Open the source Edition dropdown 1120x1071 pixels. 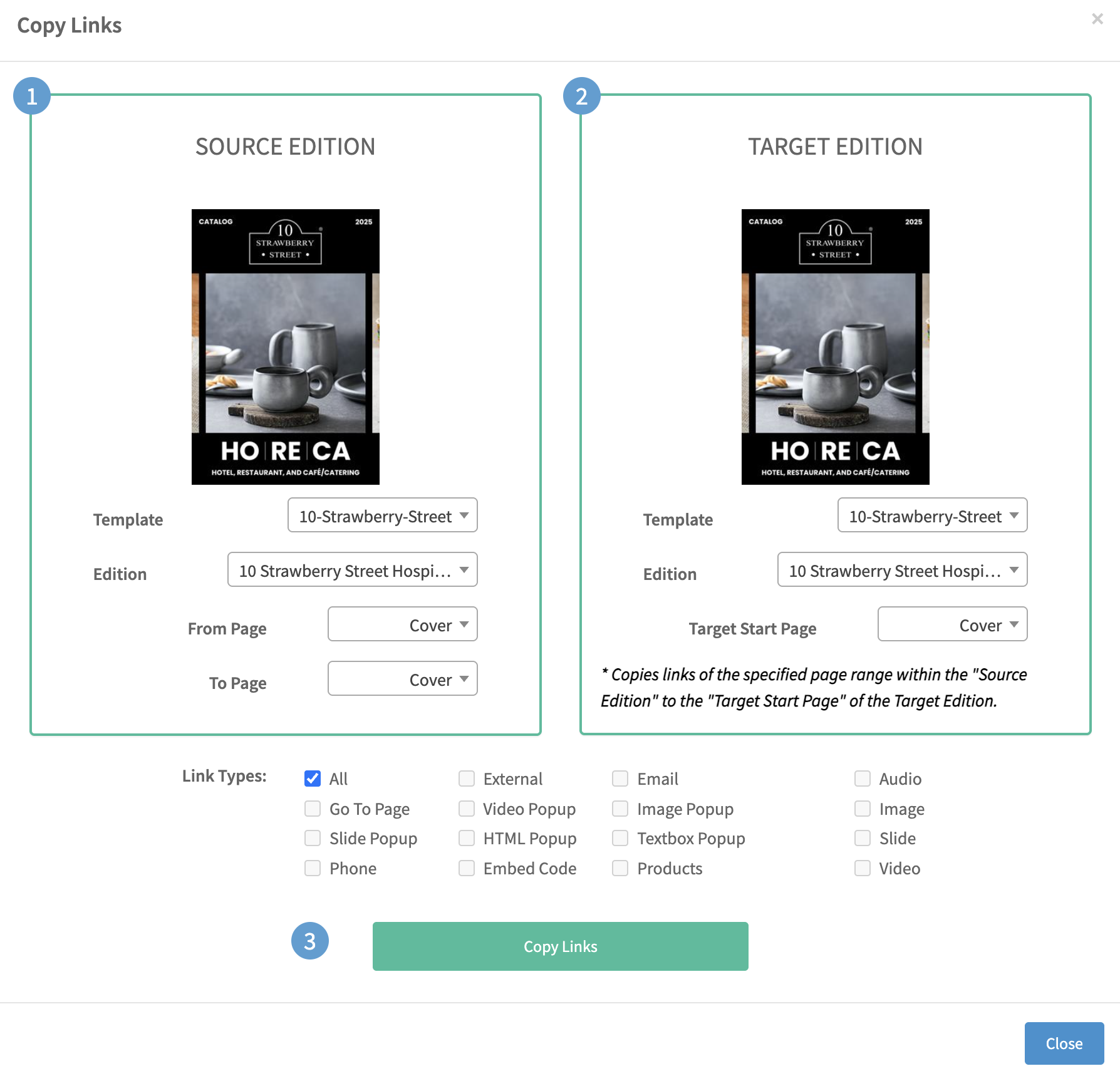(352, 570)
